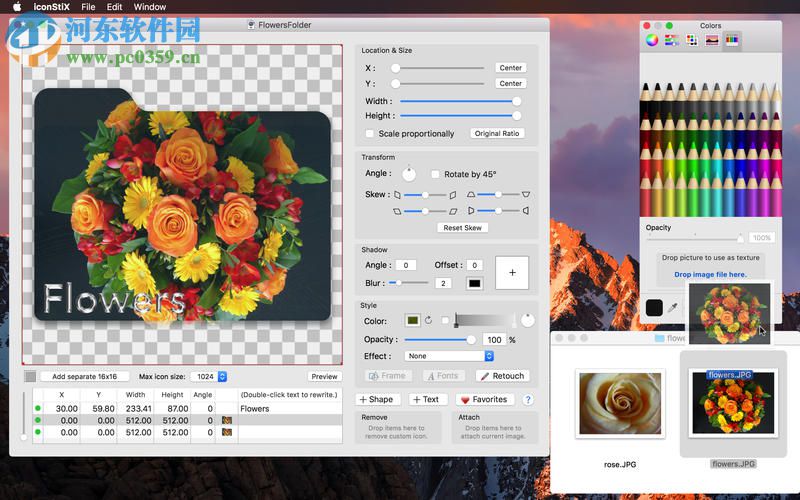Open Favorites with the heart icon

[x=485, y=399]
